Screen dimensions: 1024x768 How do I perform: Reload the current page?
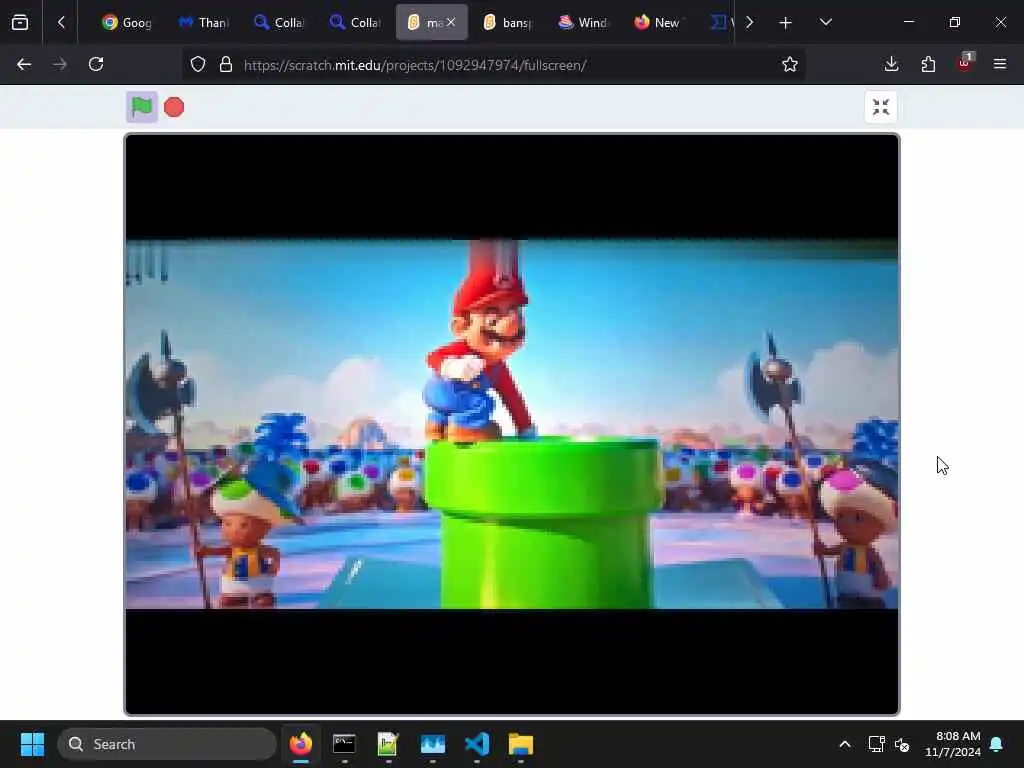(96, 64)
